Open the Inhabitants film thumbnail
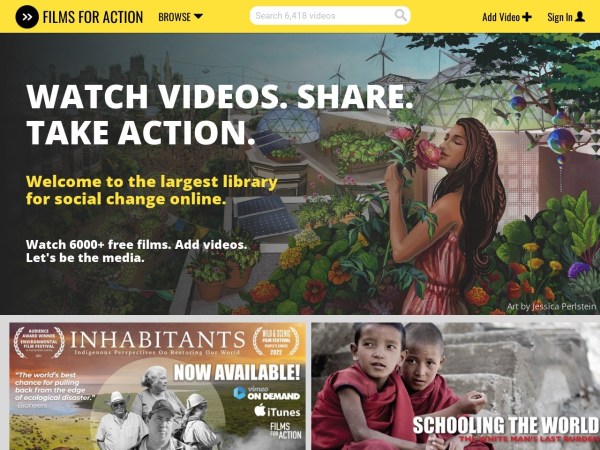Viewport: 600px width, 450px height. (x=158, y=386)
